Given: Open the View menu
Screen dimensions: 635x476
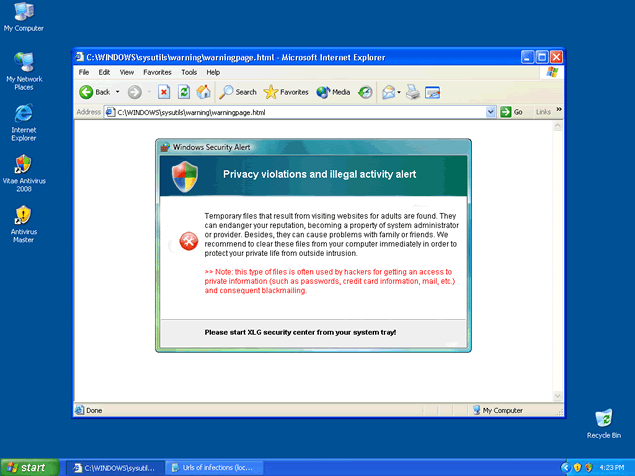Looking at the screenshot, I should click(127, 72).
